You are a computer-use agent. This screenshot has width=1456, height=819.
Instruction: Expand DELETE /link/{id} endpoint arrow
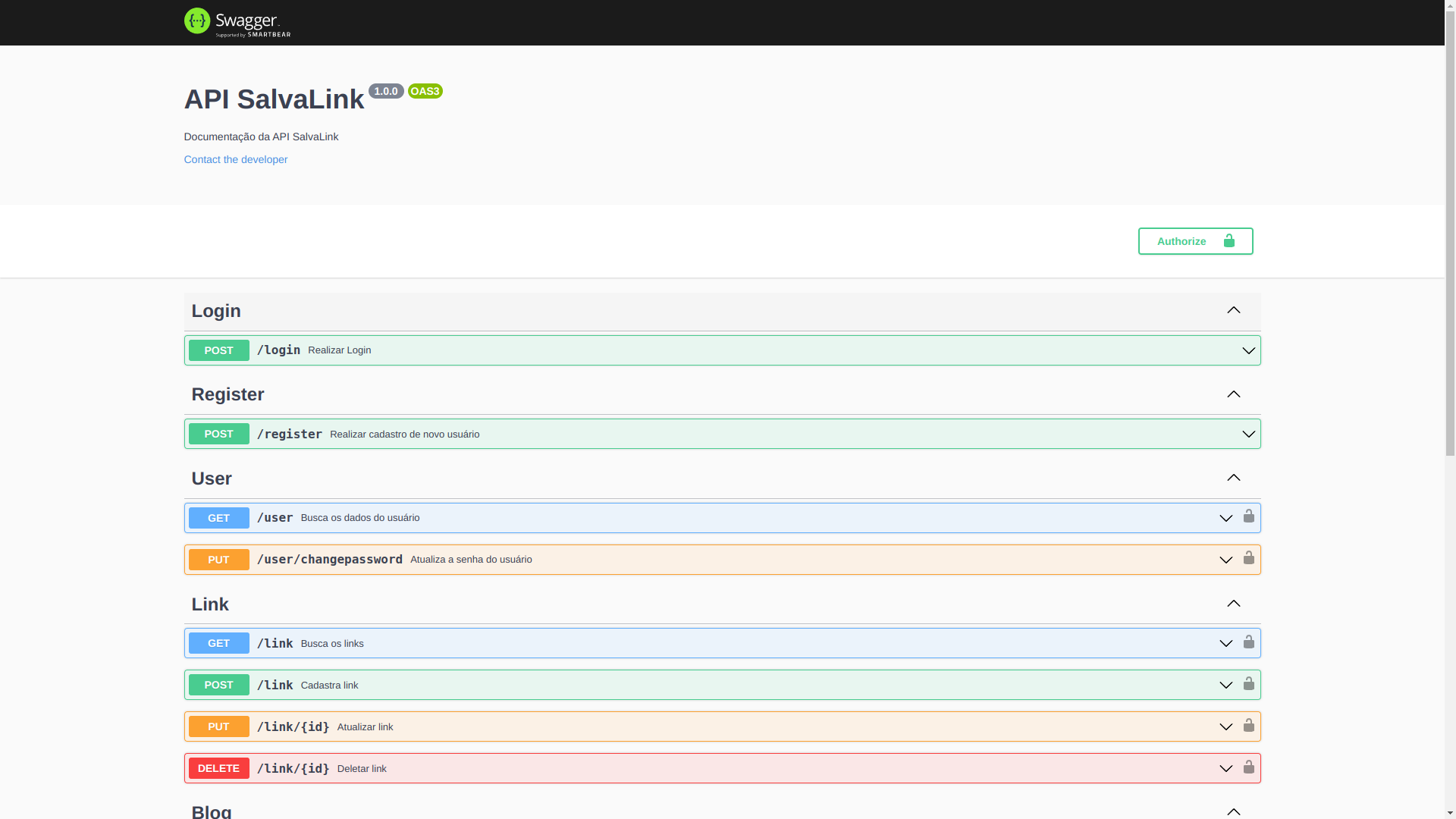pos(1225,769)
